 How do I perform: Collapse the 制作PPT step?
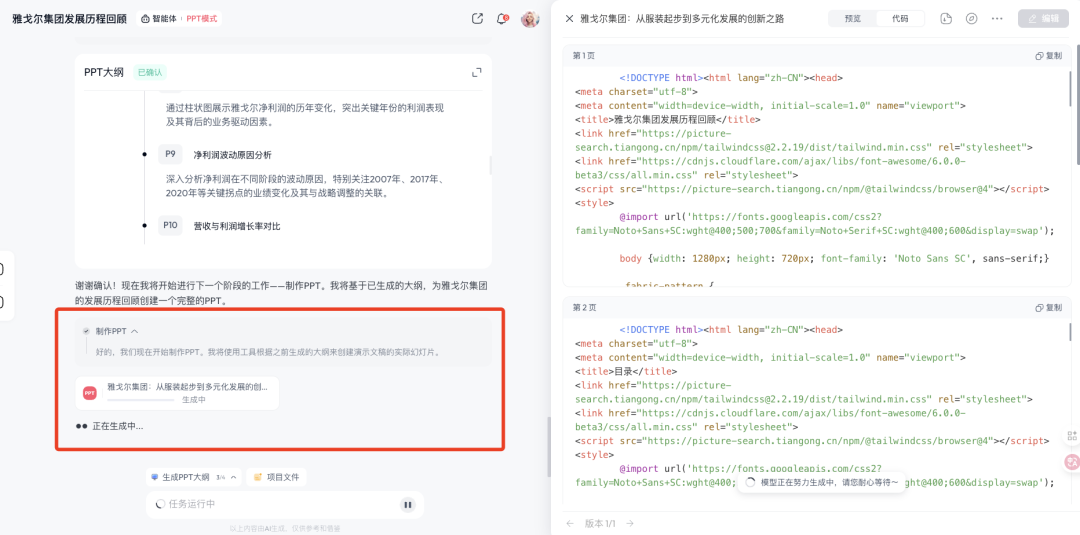tap(135, 331)
